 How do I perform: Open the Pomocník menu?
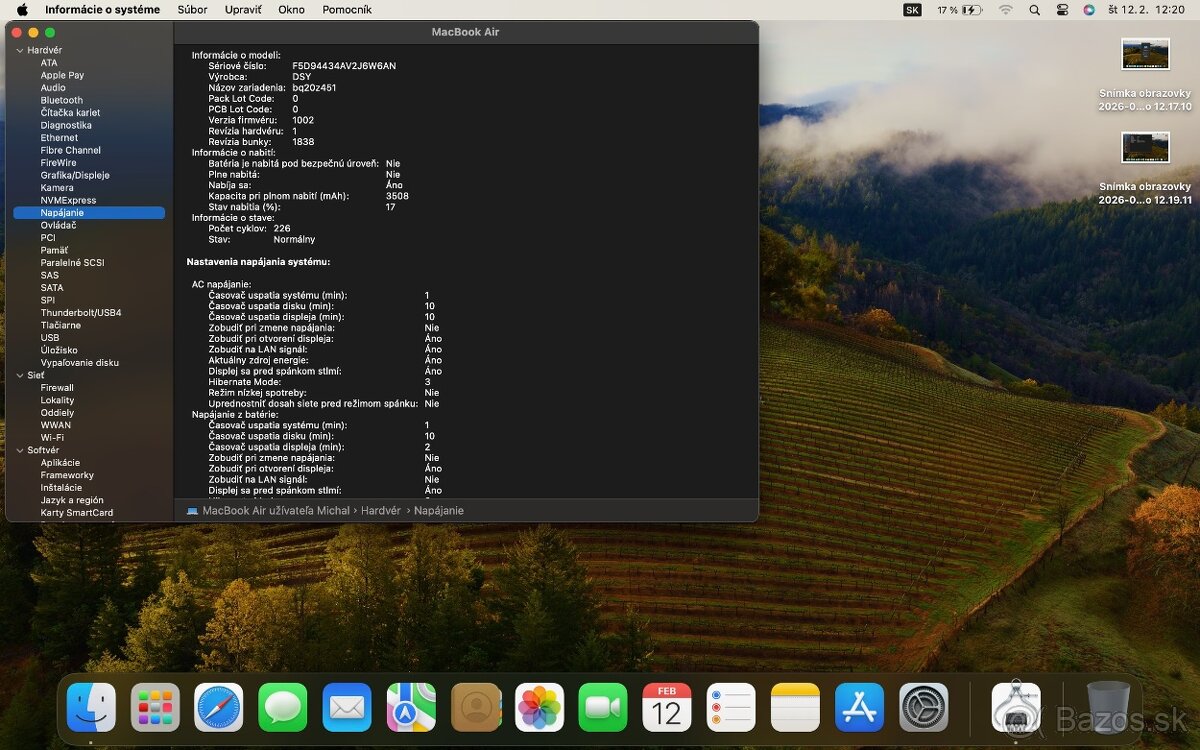click(x=347, y=9)
